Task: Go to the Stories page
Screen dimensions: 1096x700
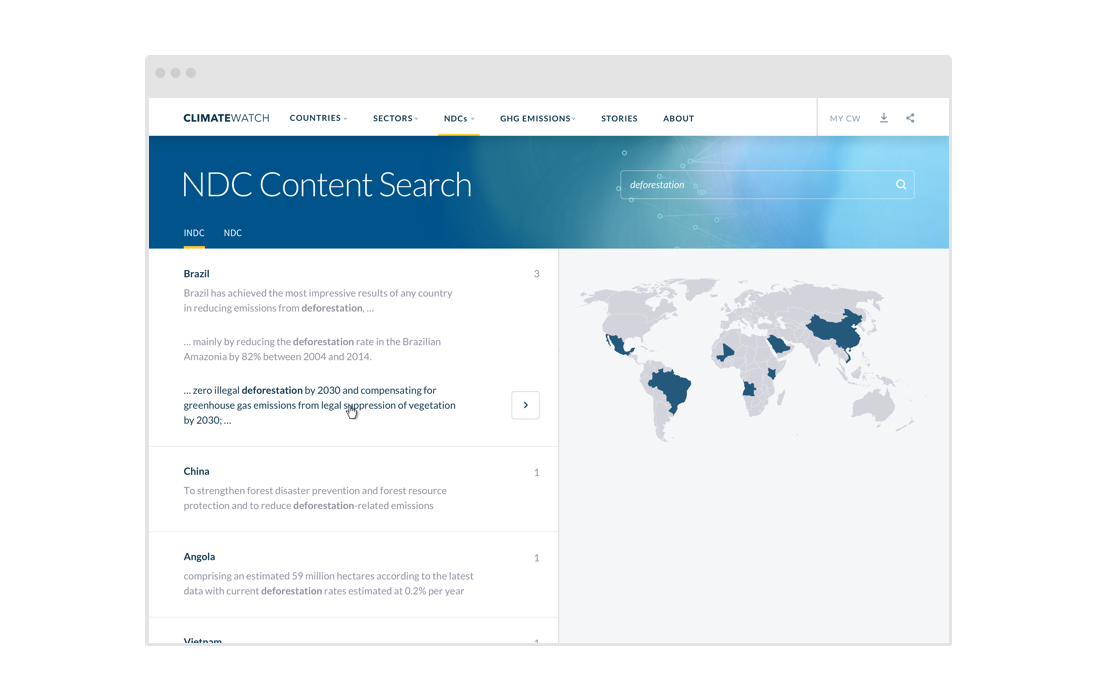Action: click(x=619, y=118)
